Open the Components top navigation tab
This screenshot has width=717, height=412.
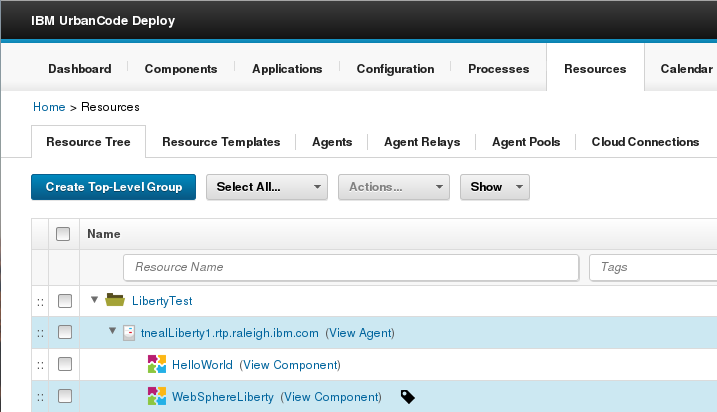click(x=181, y=69)
